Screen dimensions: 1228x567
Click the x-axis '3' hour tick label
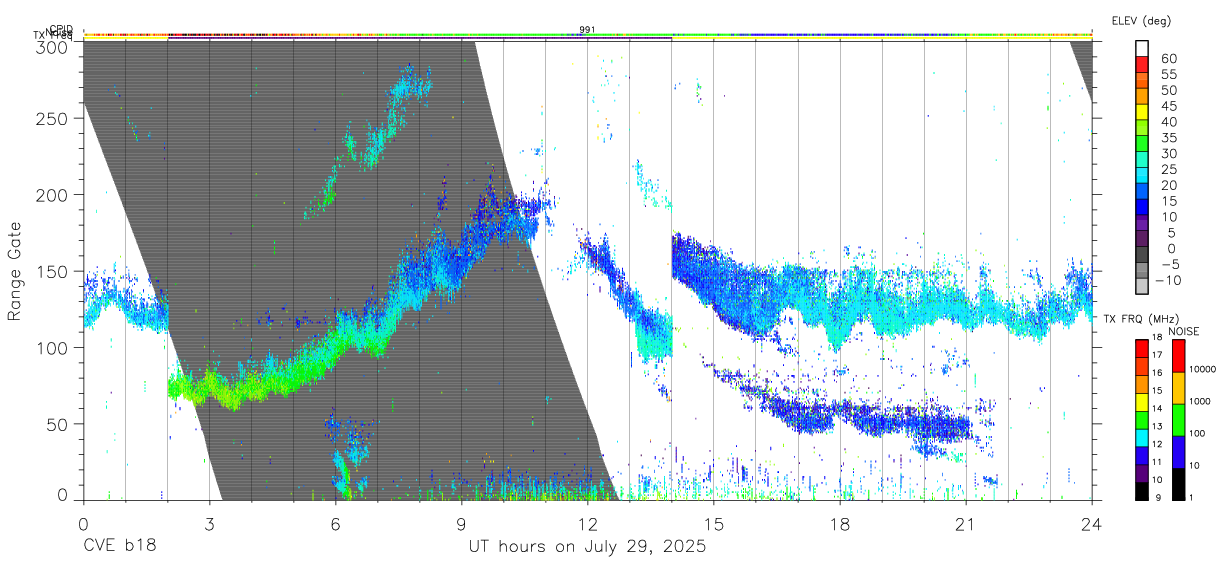210,523
